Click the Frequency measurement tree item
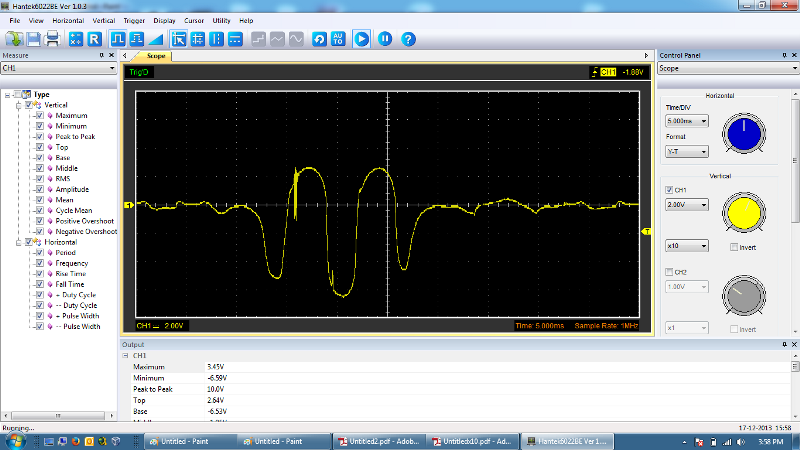This screenshot has width=800, height=450. [71, 263]
